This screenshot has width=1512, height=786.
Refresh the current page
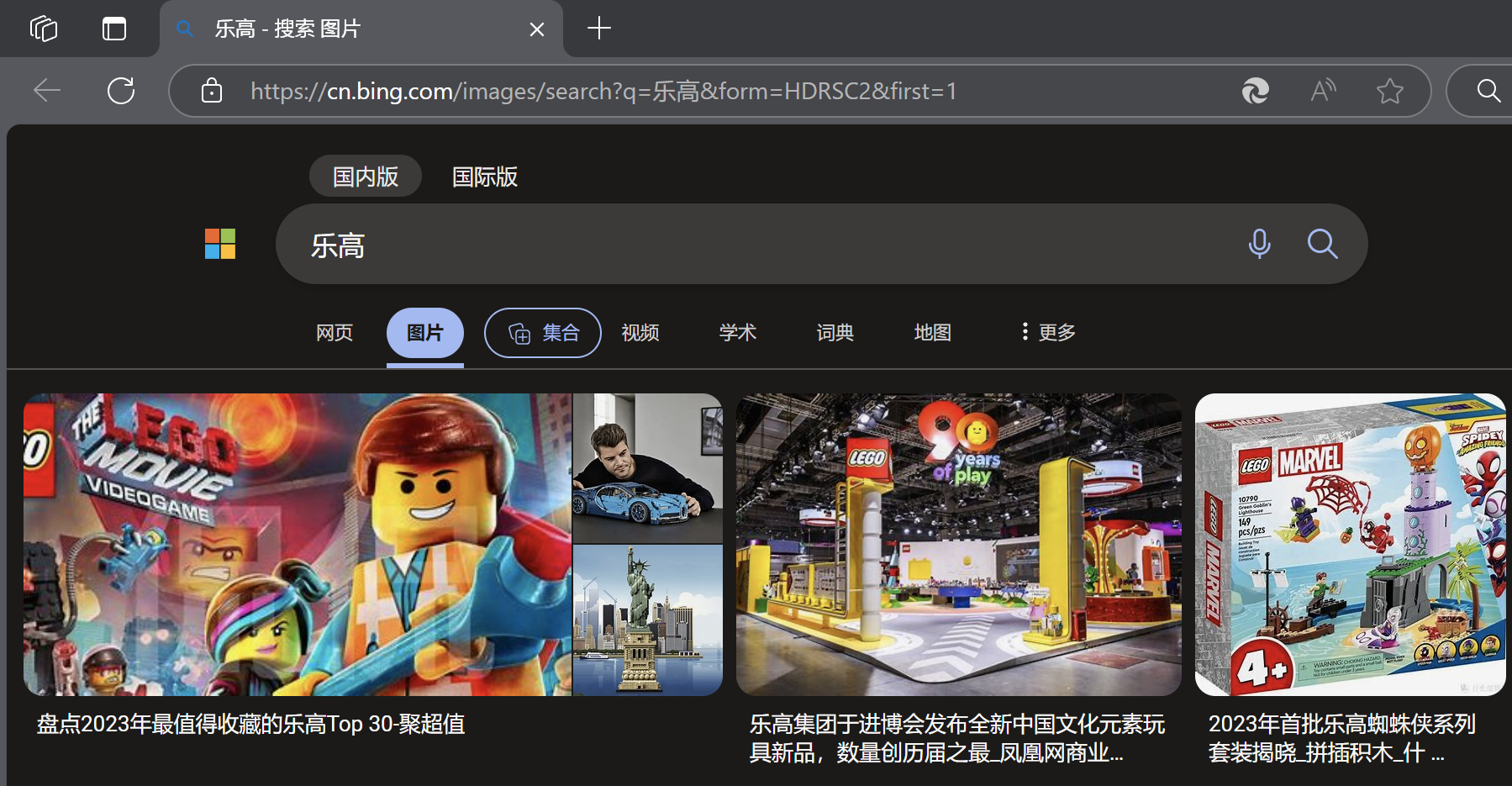121,91
